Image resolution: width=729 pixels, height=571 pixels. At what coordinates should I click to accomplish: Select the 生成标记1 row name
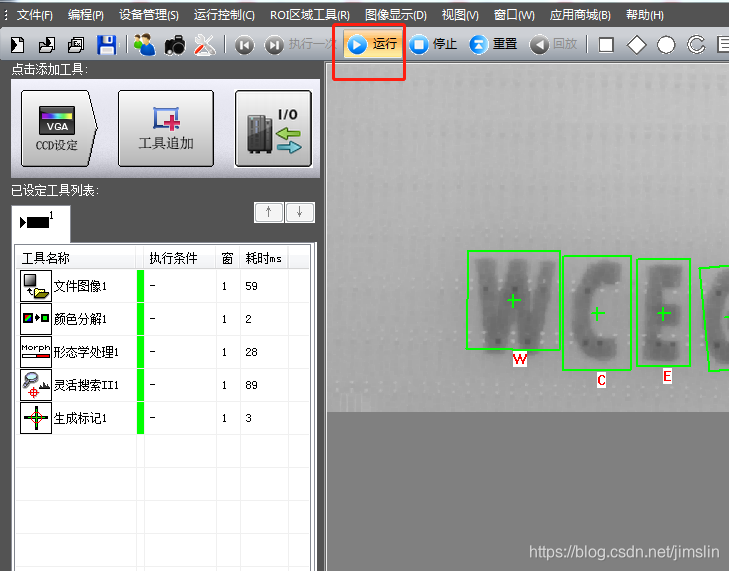pos(80,418)
